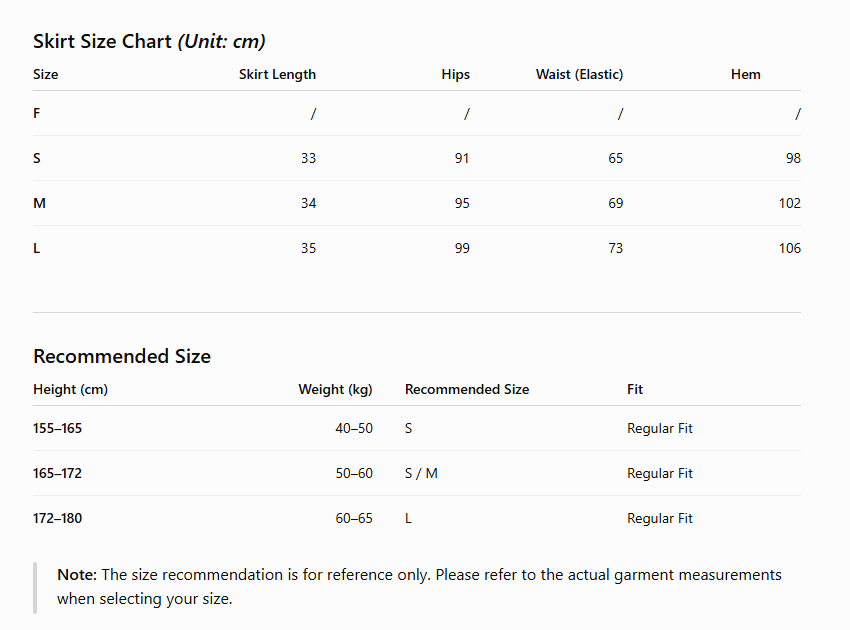Click the waist value 73
The height and width of the screenshot is (630, 850).
615,248
